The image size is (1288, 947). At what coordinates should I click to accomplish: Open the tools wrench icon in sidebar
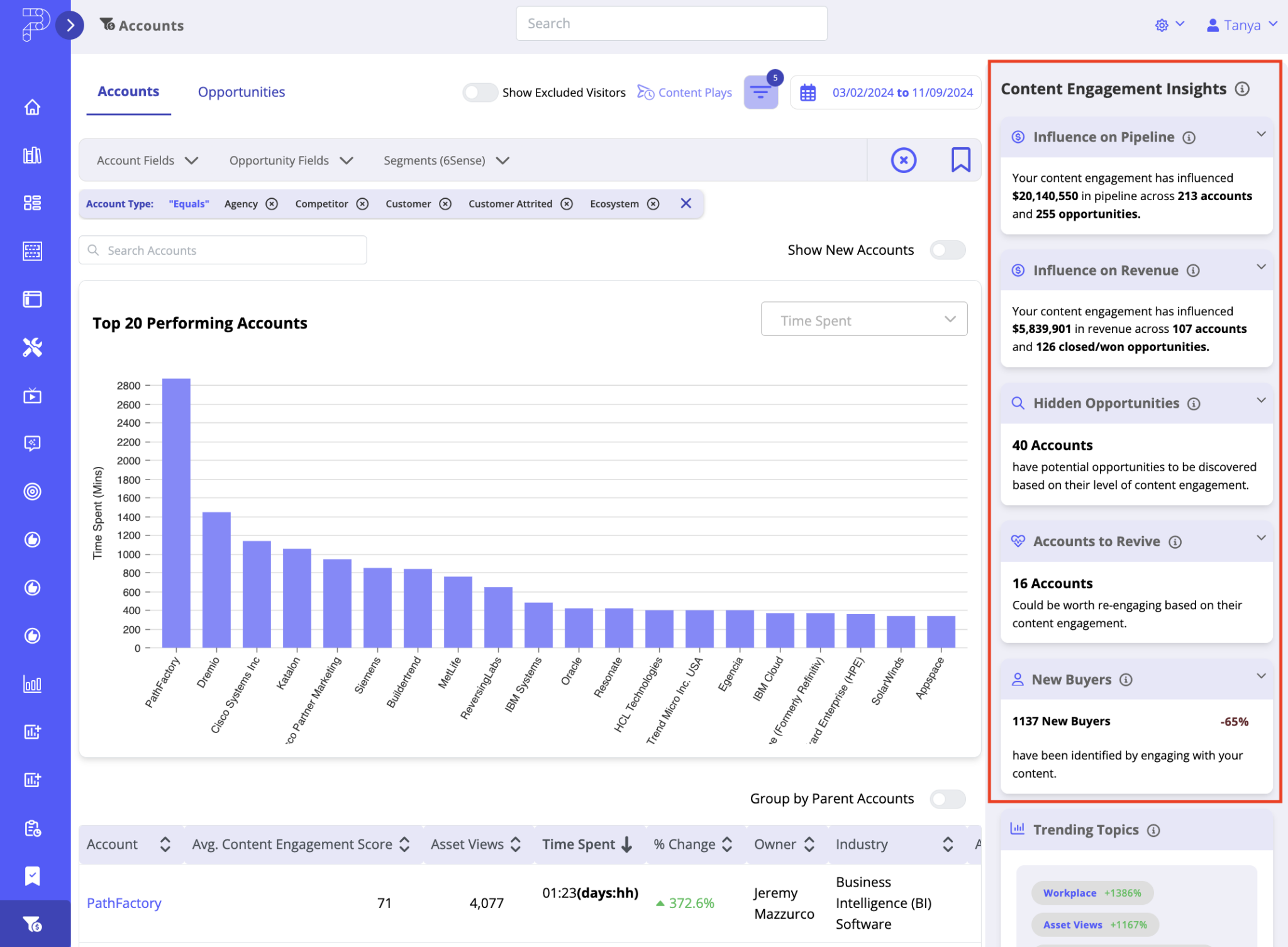click(33, 347)
